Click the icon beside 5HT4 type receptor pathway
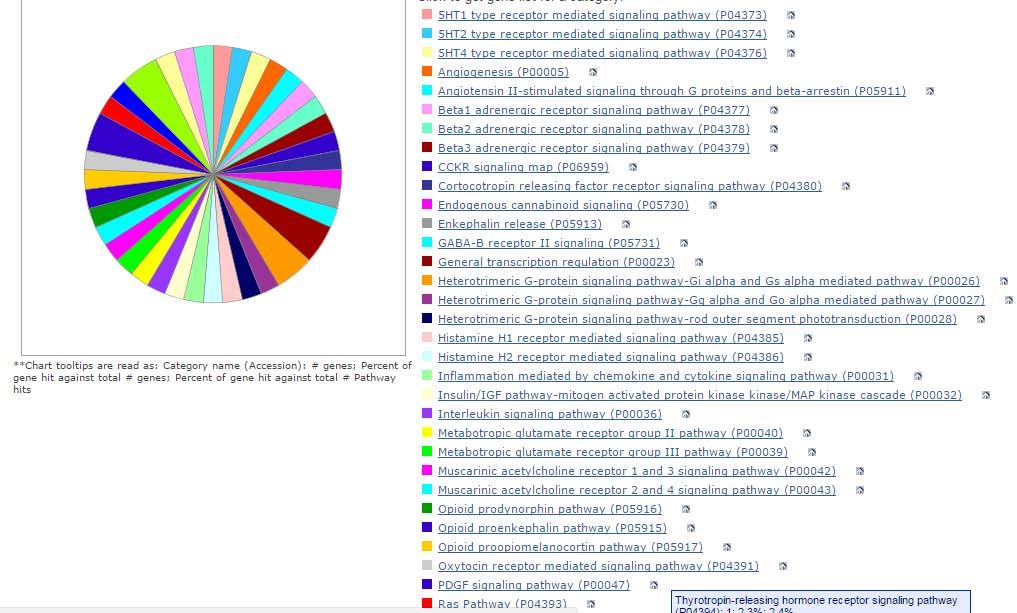Viewport: 1017px width, 613px height. (791, 53)
